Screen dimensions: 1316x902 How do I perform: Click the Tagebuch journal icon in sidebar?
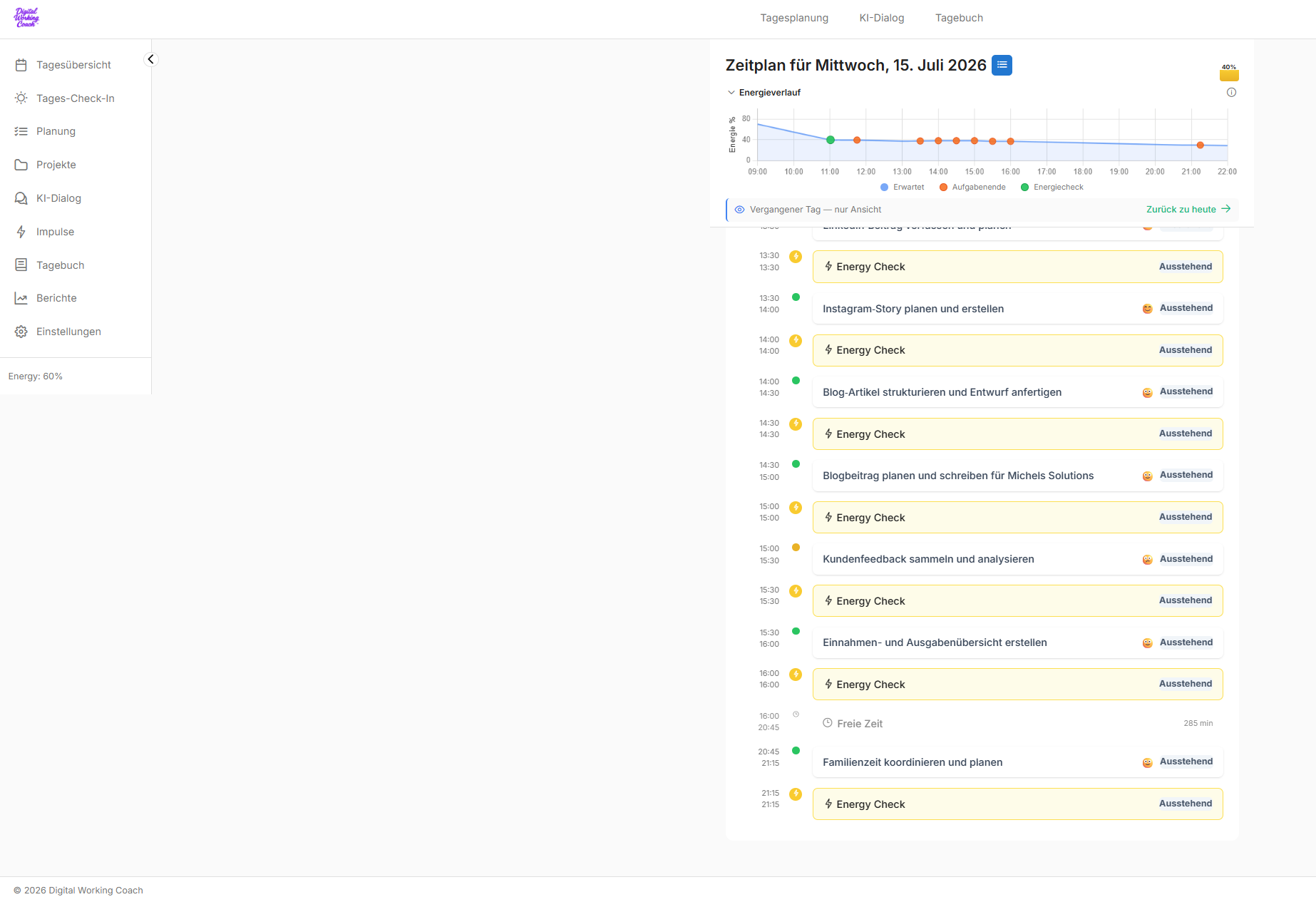[21, 265]
